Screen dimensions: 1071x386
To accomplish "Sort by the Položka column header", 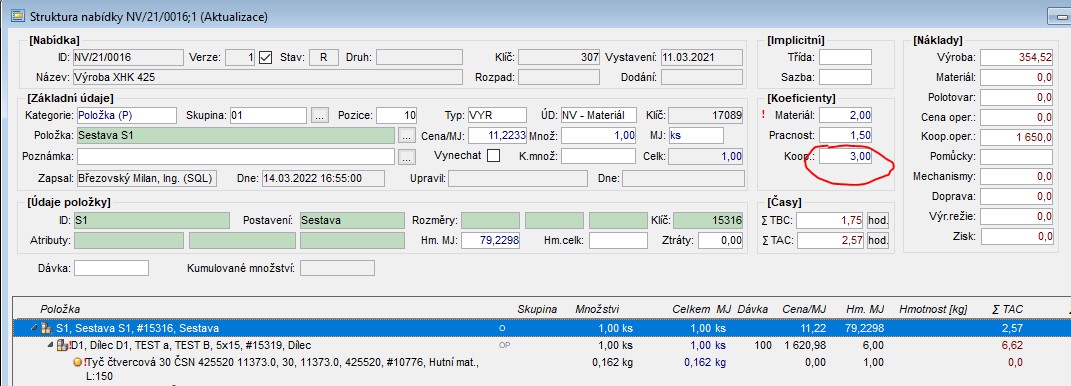I will [x=60, y=309].
